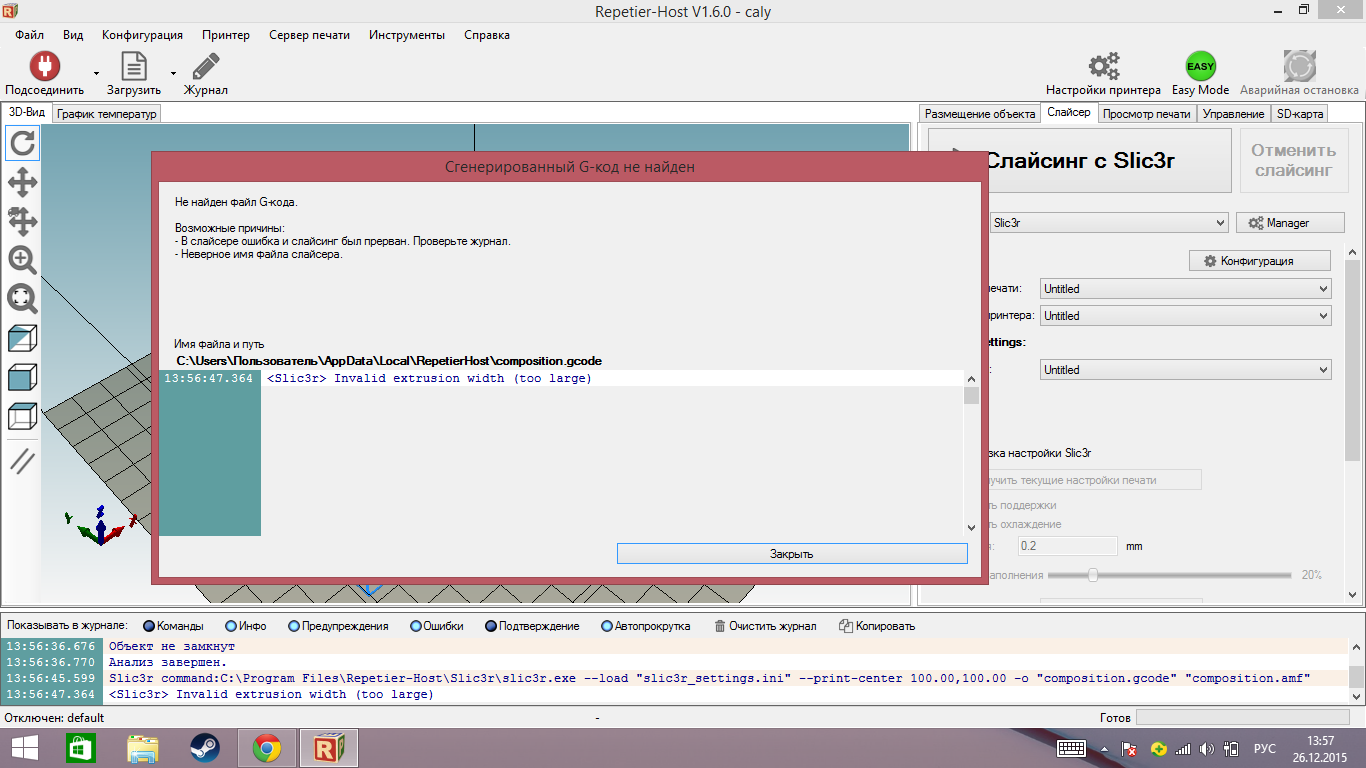
Task: Switch to front view cube icon
Action: pyautogui.click(x=22, y=377)
